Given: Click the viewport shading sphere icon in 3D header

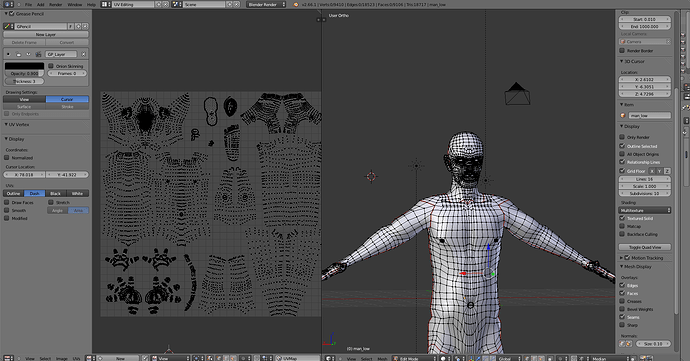Looking at the screenshot, I should coord(443,358).
